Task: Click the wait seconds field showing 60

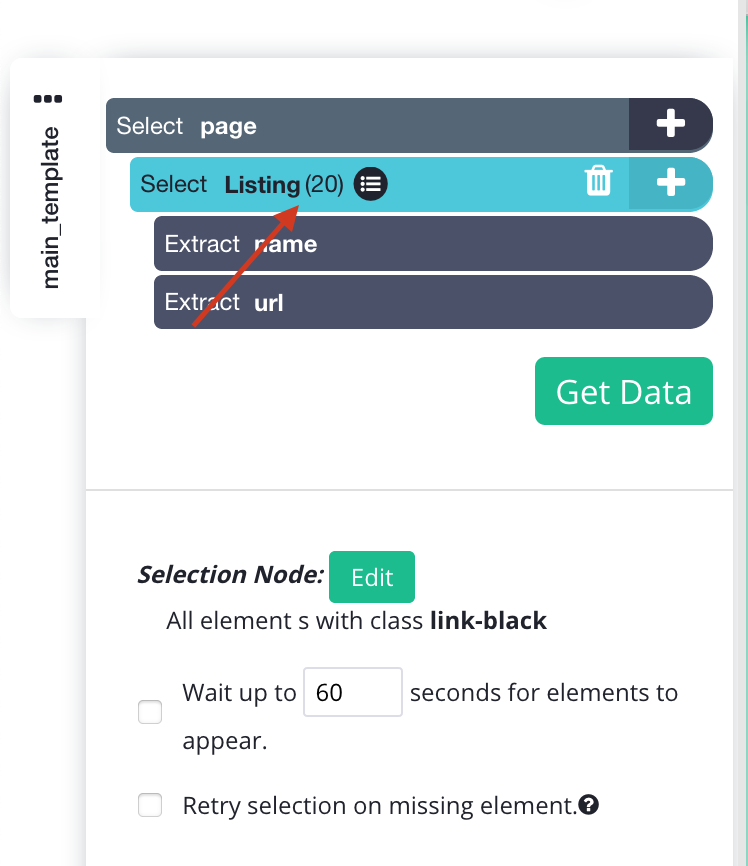Action: [352, 692]
